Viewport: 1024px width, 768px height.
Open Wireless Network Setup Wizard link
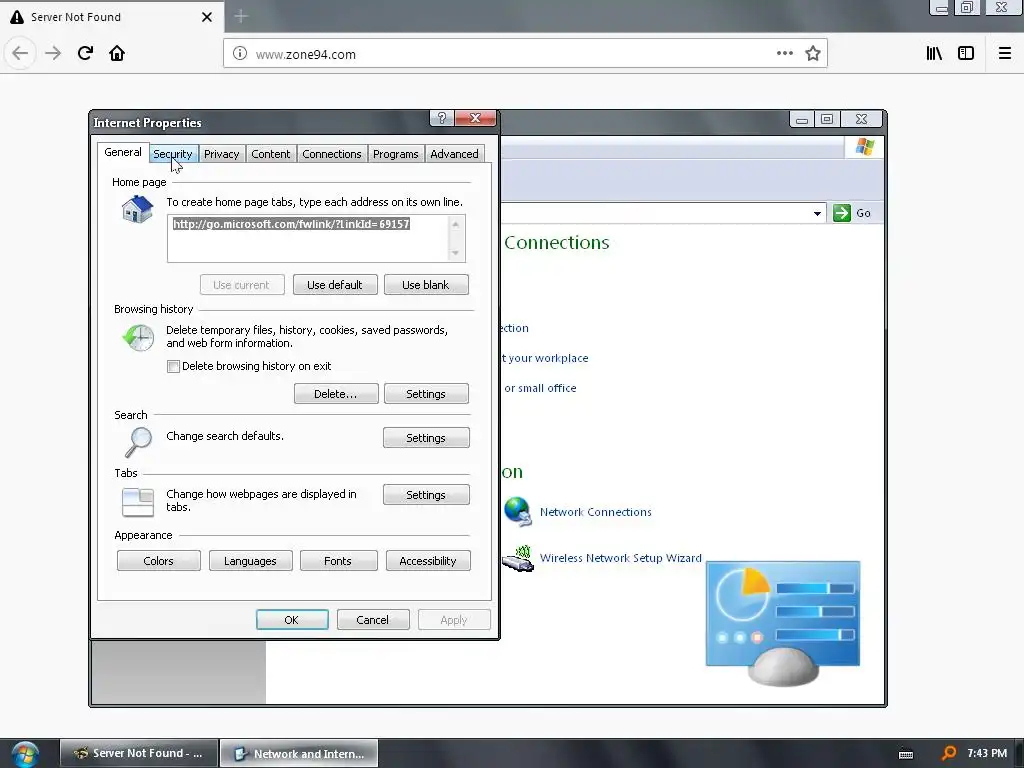620,558
